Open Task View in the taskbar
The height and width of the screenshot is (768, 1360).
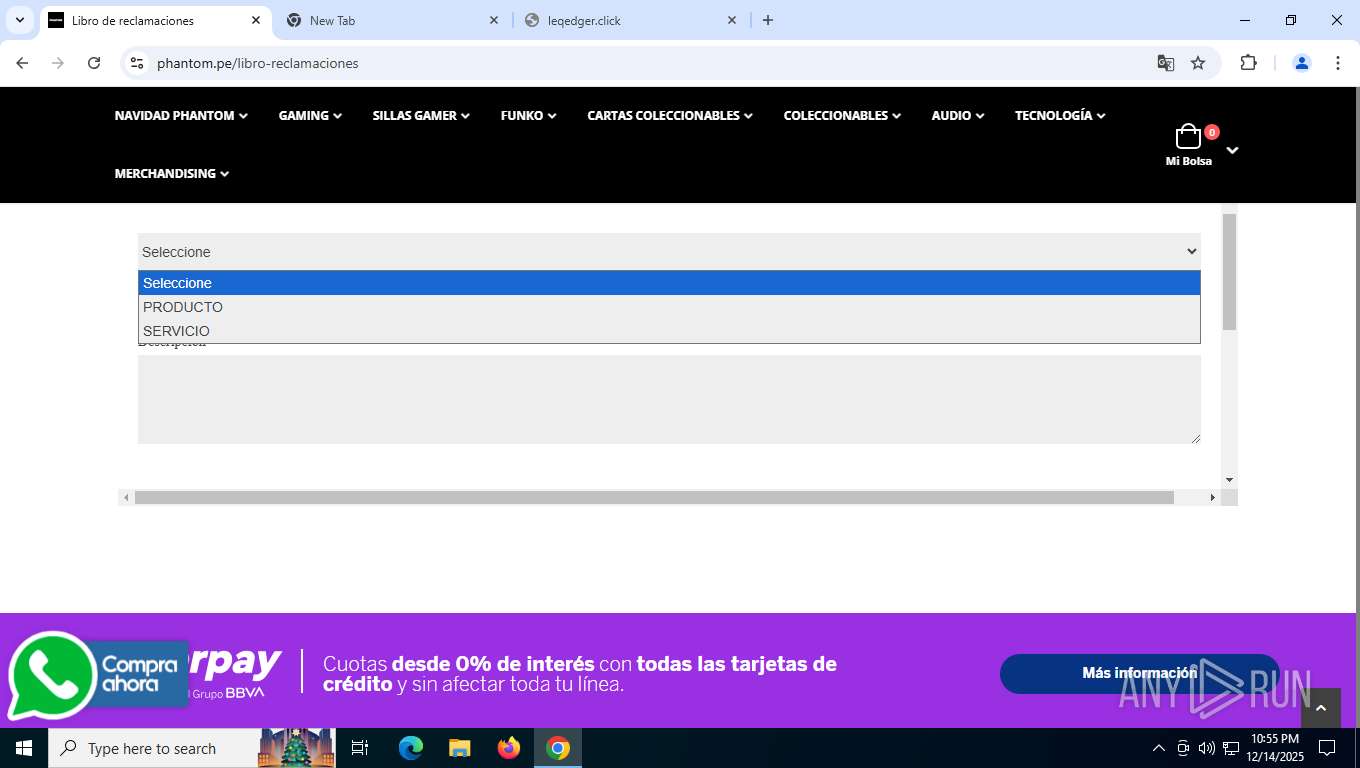(360, 748)
